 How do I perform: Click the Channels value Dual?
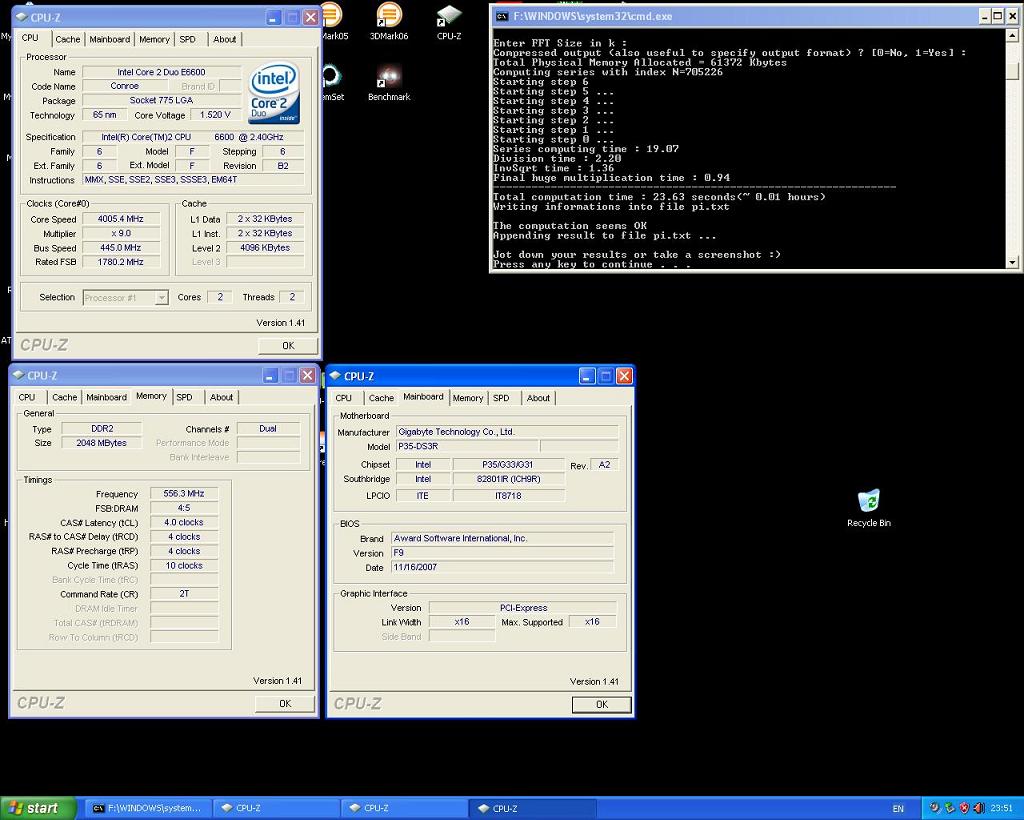[268, 428]
